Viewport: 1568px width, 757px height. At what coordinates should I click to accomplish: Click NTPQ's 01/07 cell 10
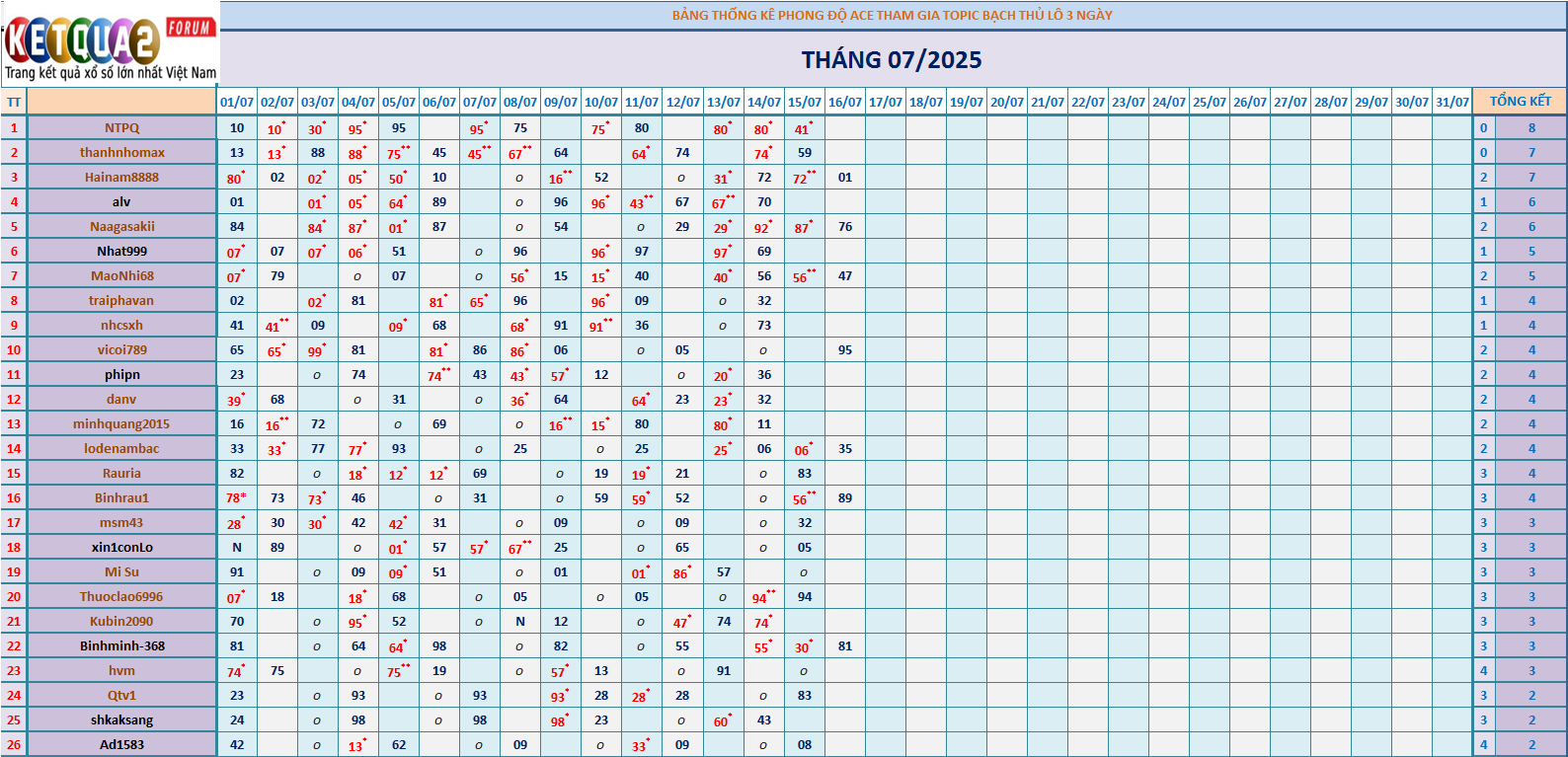coord(237,127)
